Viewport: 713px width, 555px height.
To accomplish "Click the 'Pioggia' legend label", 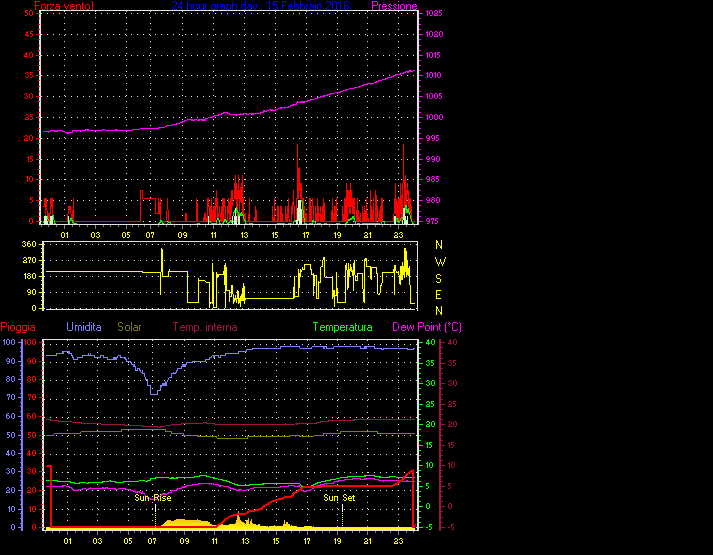I will click(18, 327).
